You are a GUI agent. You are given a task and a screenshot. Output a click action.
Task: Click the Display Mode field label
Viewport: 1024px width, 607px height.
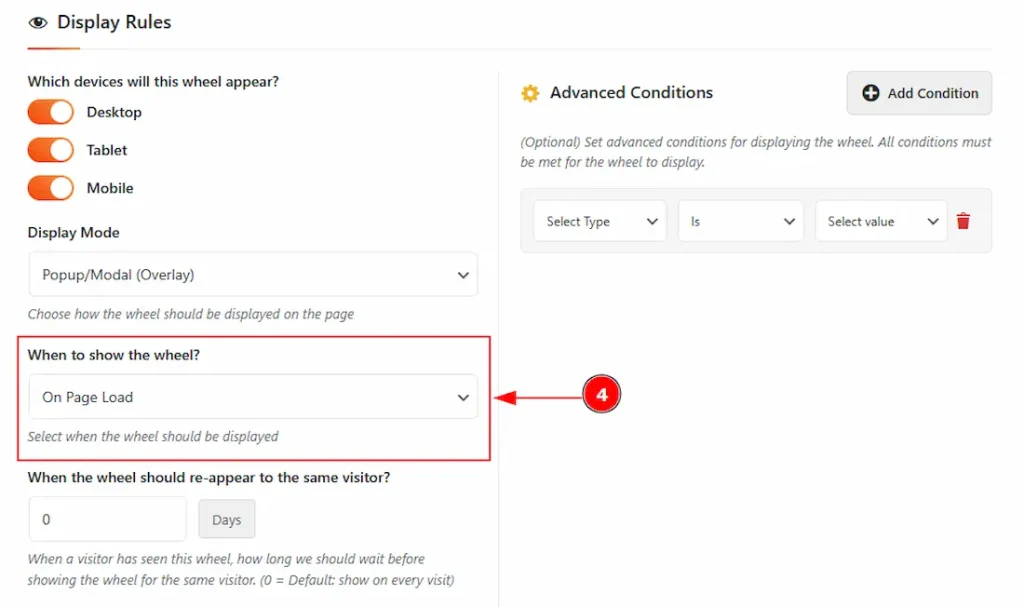(74, 233)
